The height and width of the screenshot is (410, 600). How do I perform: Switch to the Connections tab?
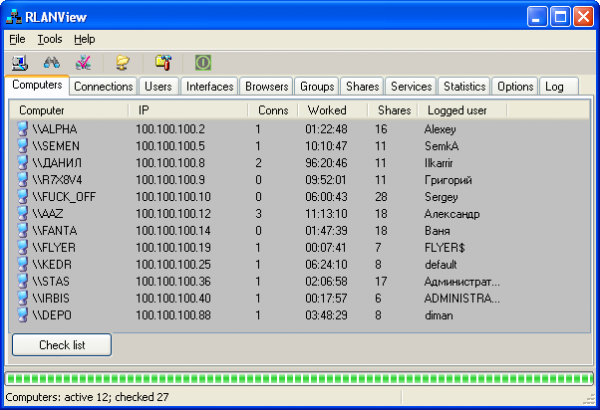click(x=103, y=87)
